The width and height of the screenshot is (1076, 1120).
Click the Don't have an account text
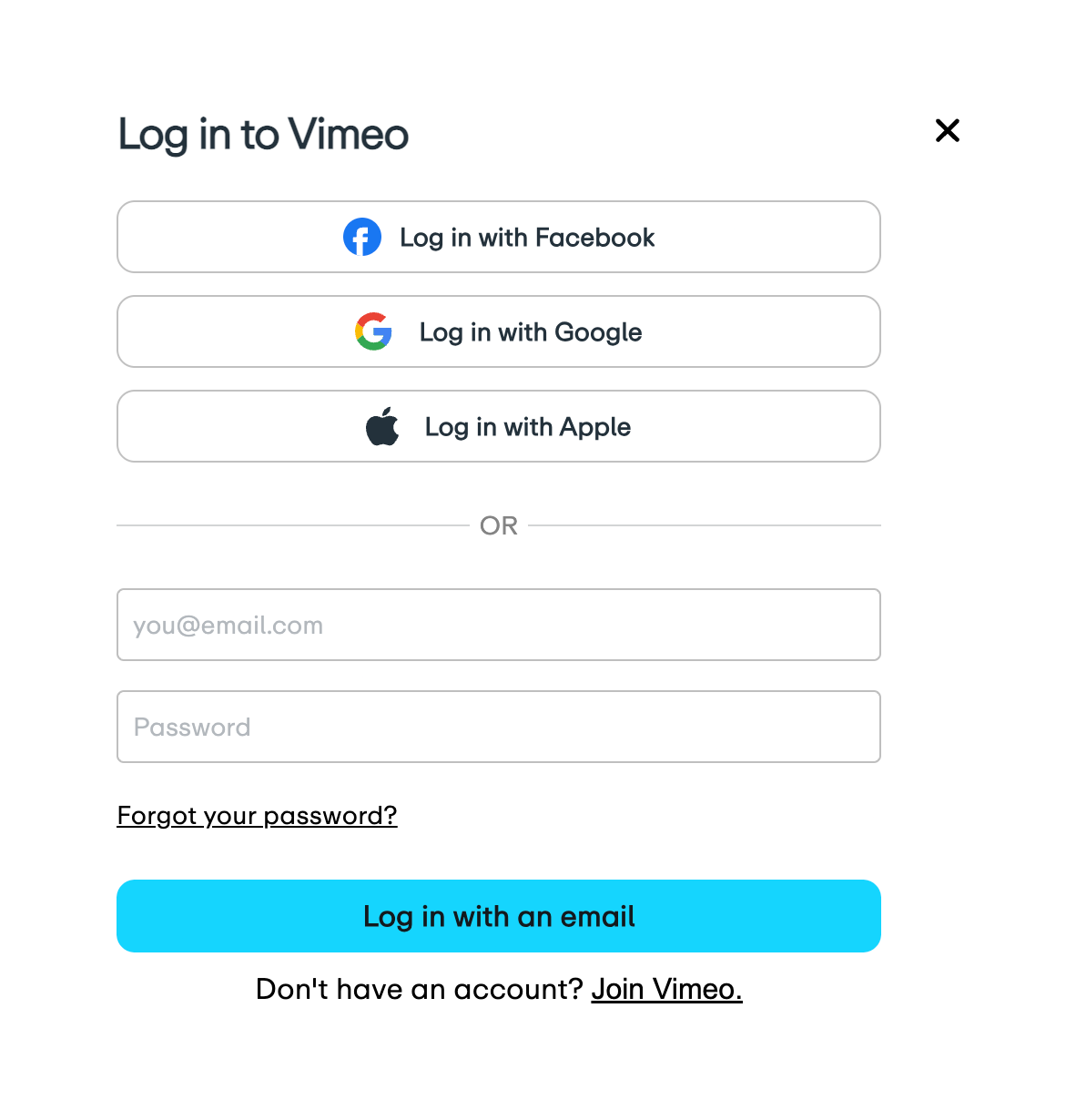(x=419, y=989)
